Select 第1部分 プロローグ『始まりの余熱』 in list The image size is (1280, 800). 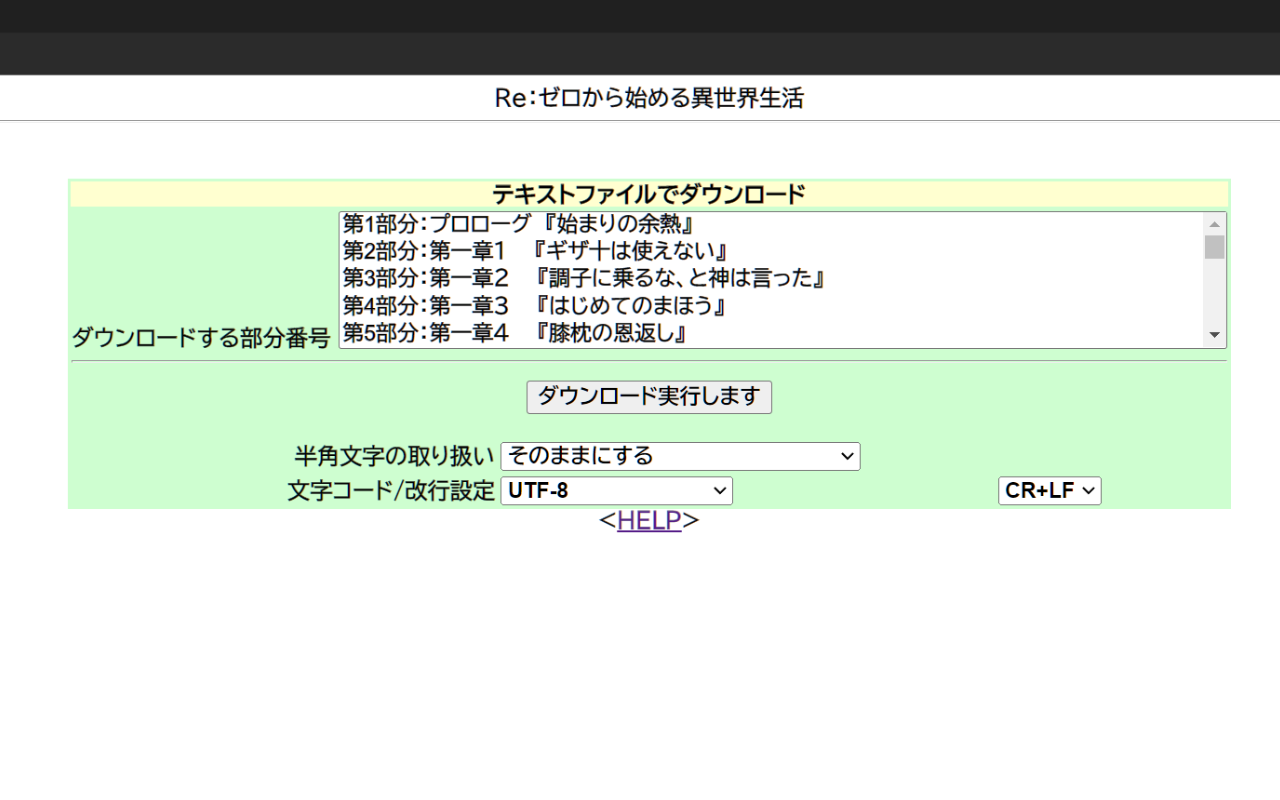click(x=772, y=223)
